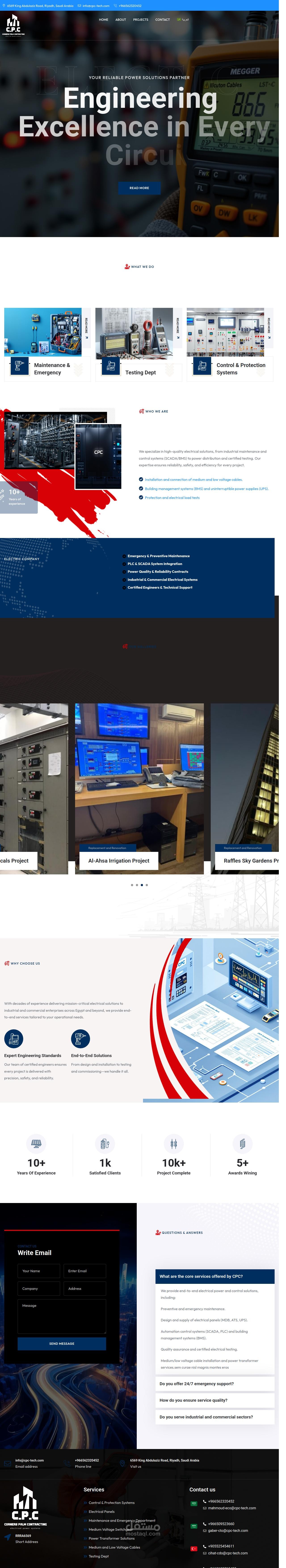
Task: Open Control & Protection Systems title link
Action: click(x=241, y=369)
